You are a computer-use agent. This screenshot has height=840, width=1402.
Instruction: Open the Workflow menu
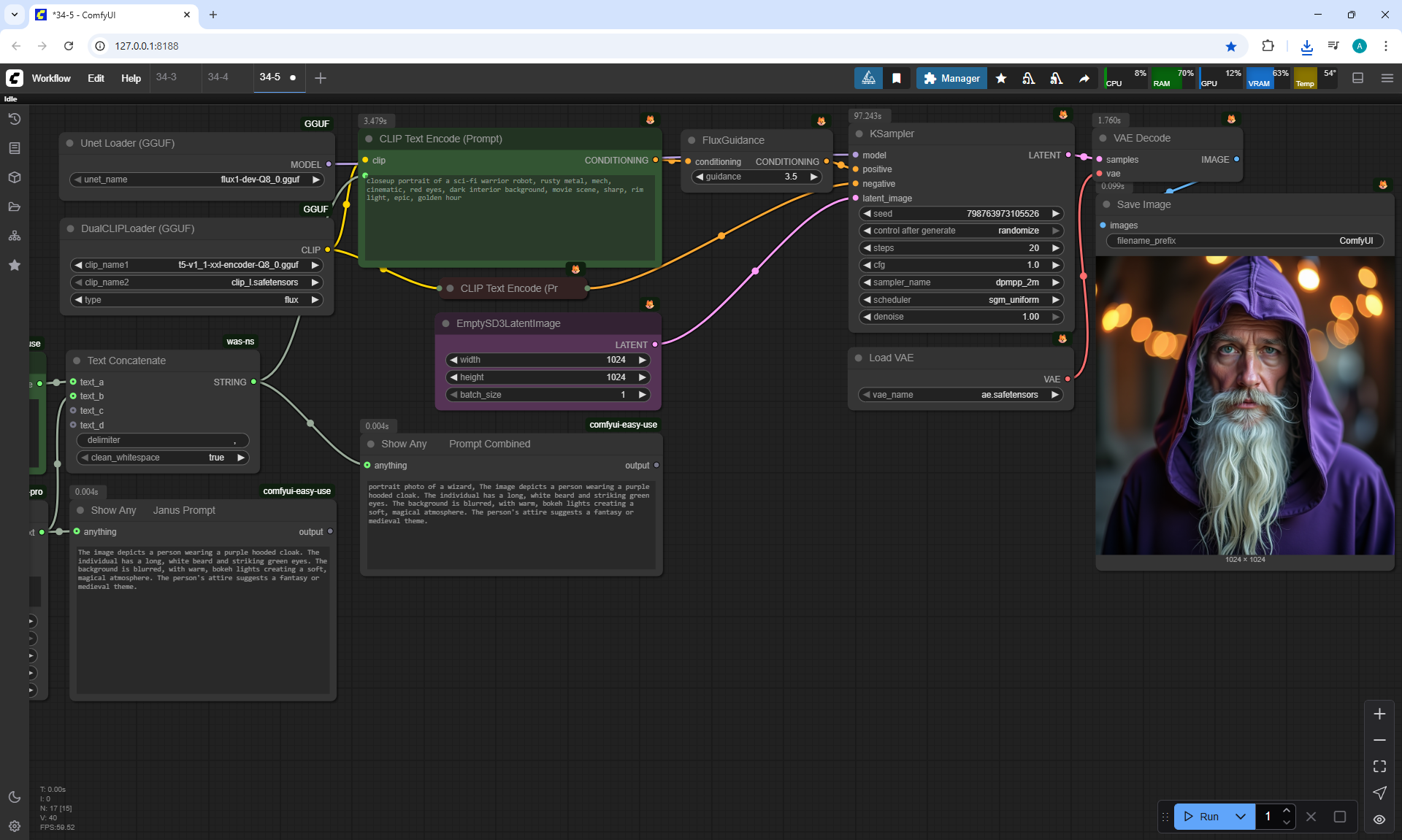51,78
